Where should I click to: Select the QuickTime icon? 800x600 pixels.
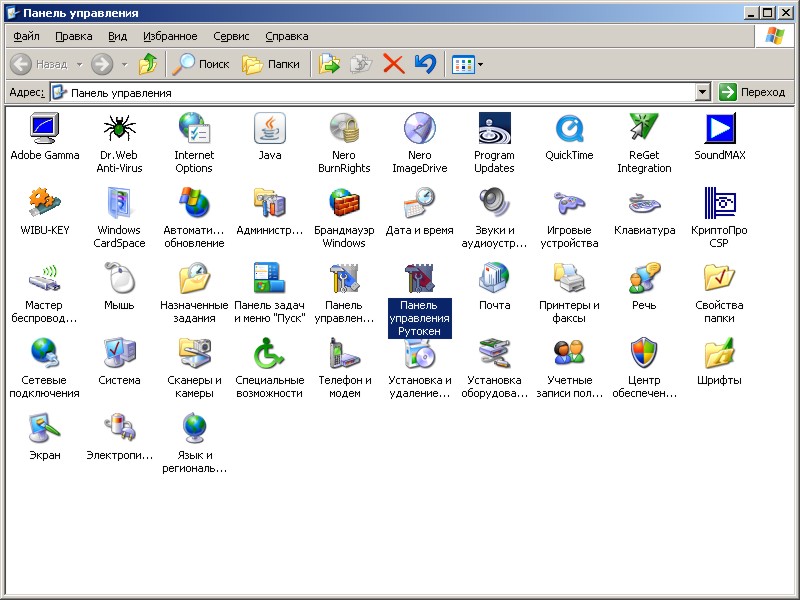click(x=569, y=129)
